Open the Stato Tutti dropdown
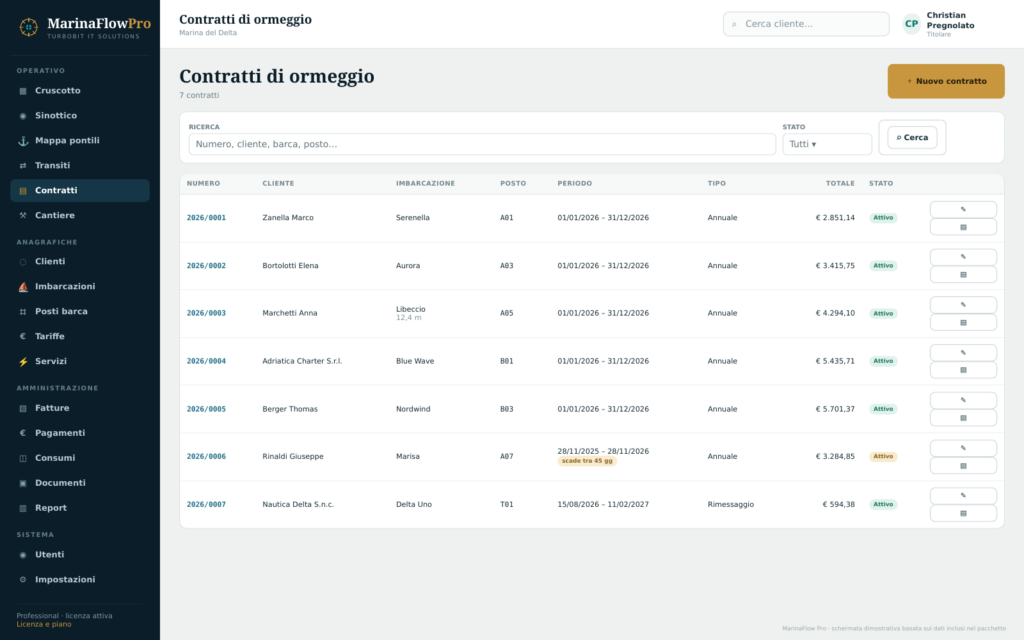 tap(827, 144)
